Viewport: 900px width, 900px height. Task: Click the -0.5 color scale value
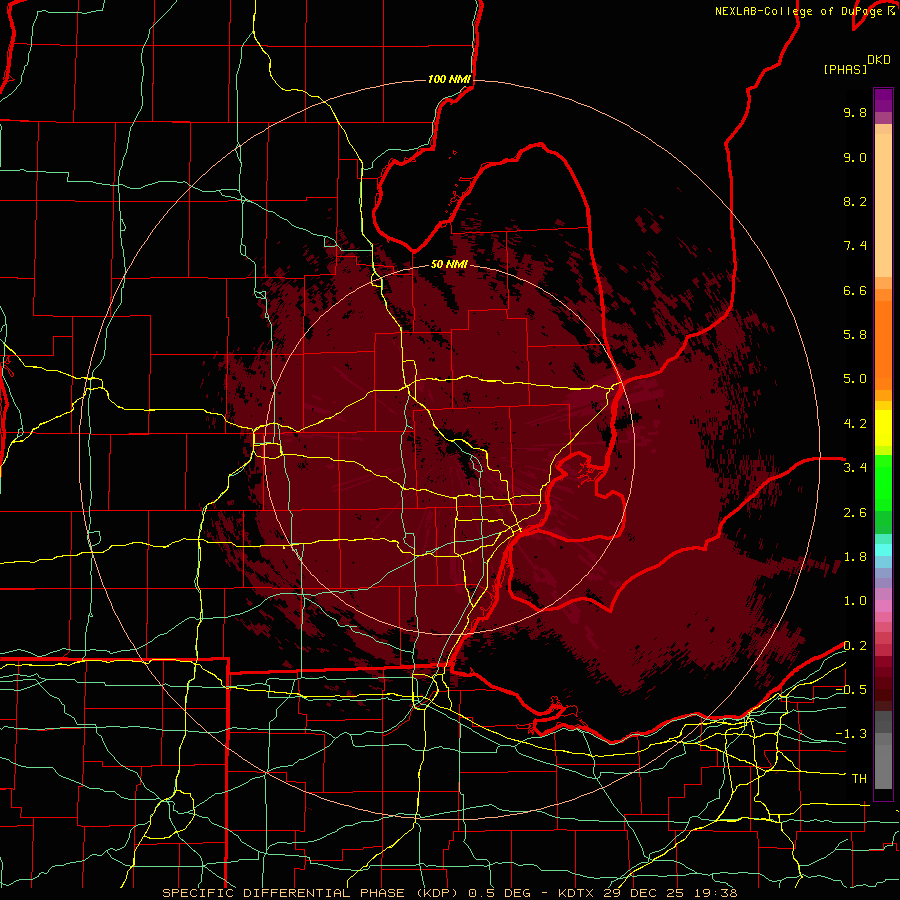[851, 690]
